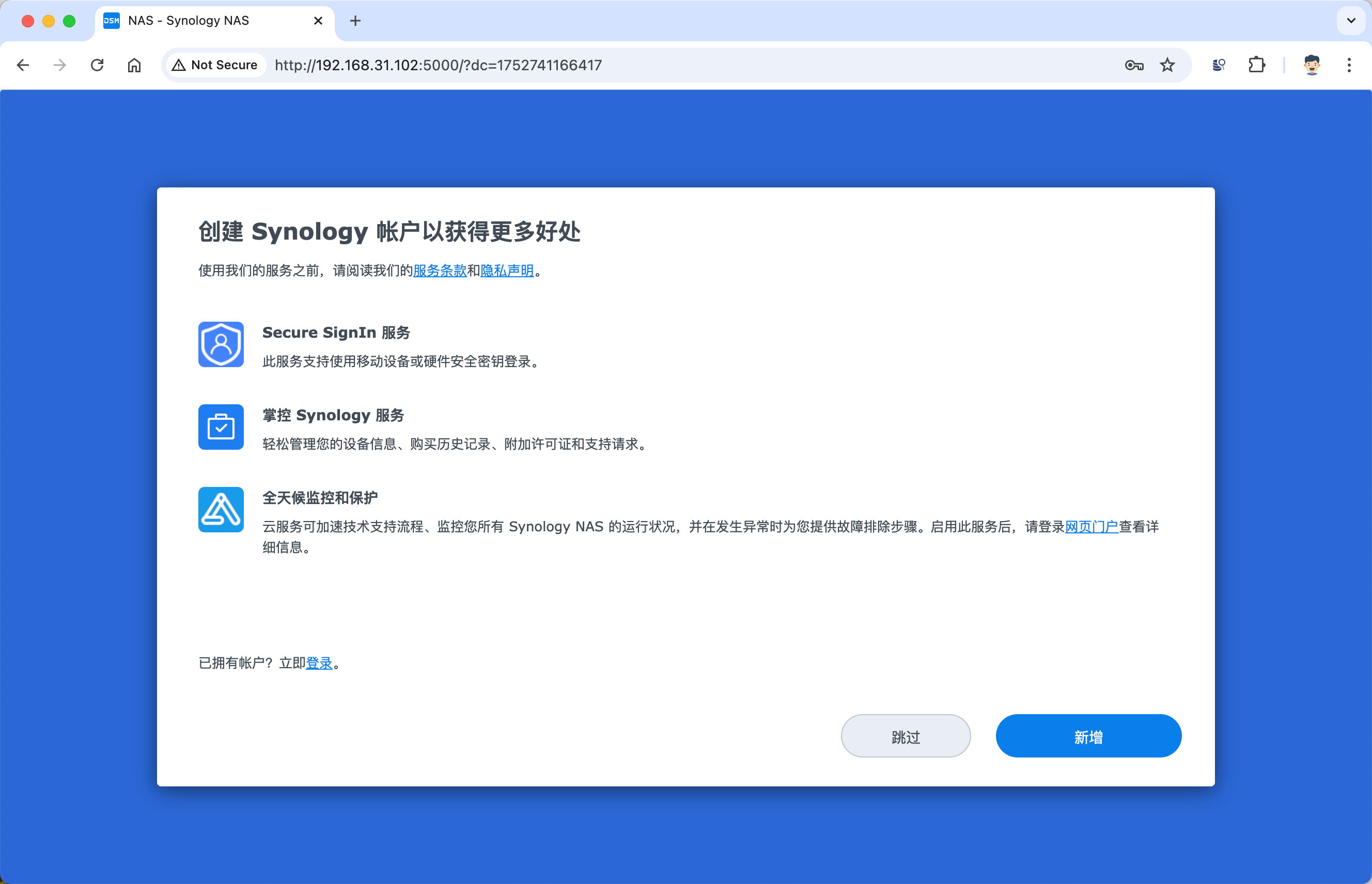Click the 掌控 Synology 服务 heading

pyautogui.click(x=334, y=415)
